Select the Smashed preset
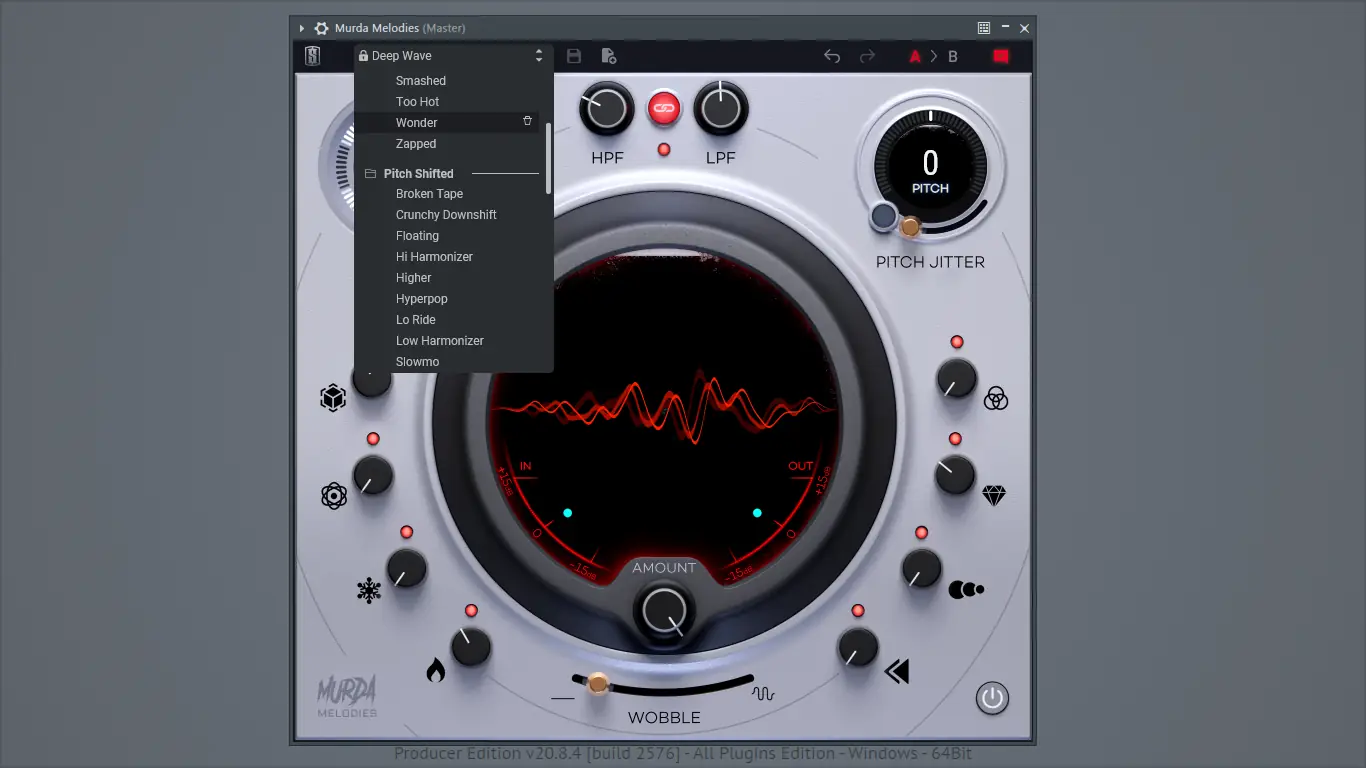The height and width of the screenshot is (768, 1366). click(421, 81)
